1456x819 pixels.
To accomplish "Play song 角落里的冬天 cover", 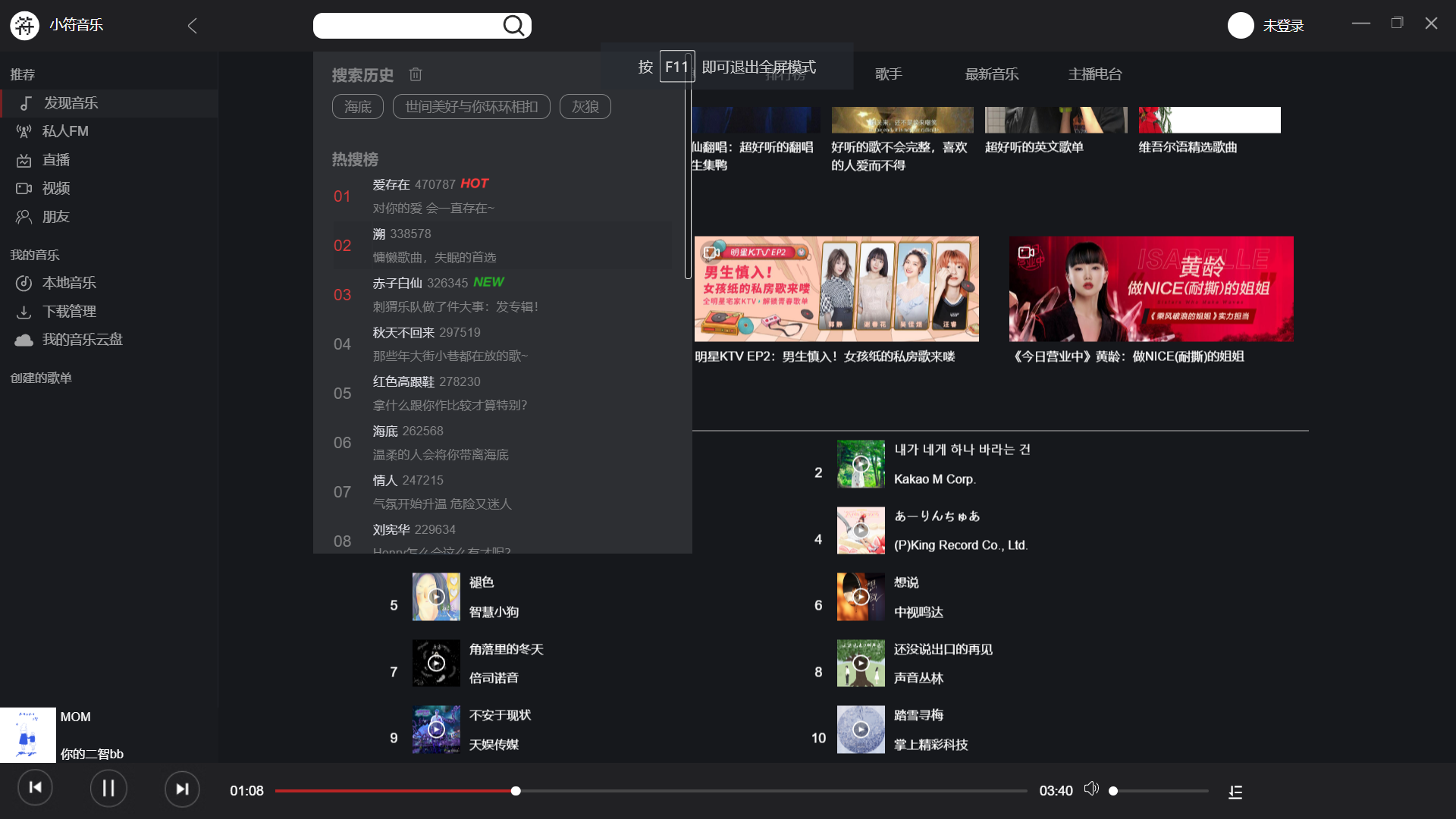I will [436, 664].
